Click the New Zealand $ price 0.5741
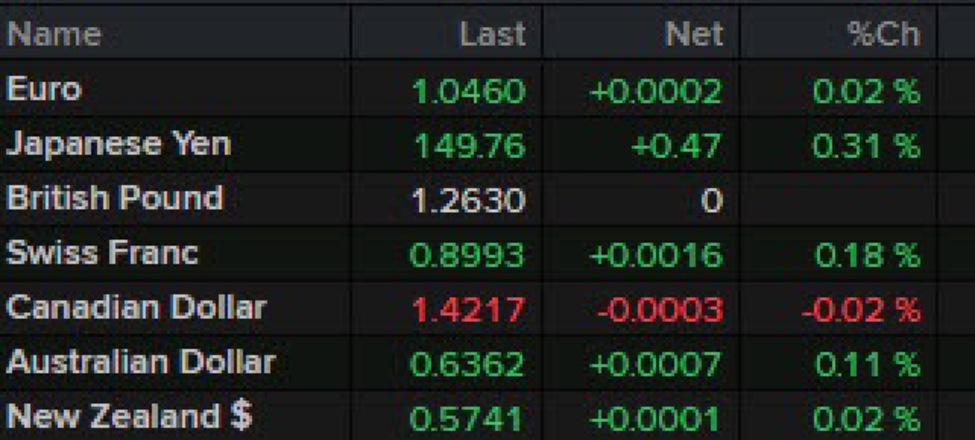Image resolution: width=975 pixels, height=440 pixels. [468, 417]
